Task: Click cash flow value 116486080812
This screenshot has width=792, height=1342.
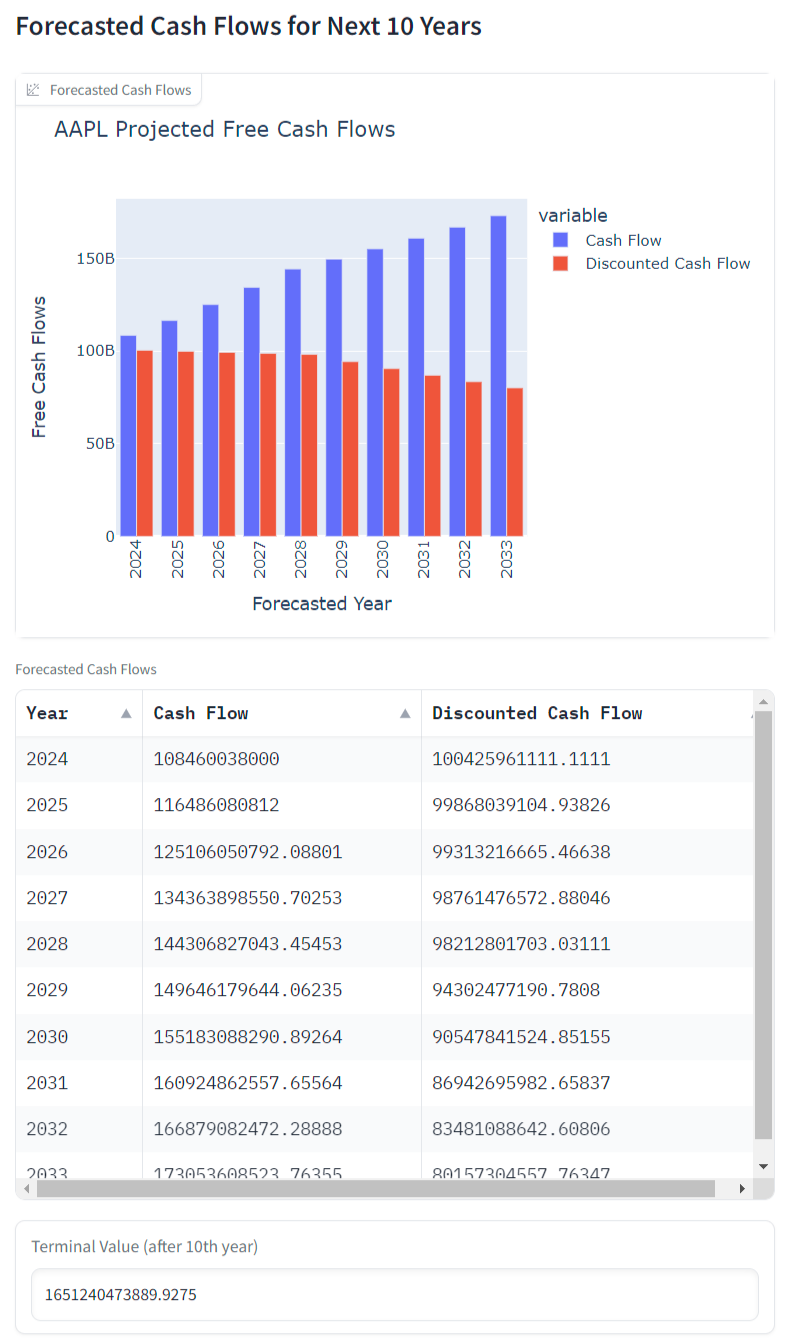Action: (216, 806)
